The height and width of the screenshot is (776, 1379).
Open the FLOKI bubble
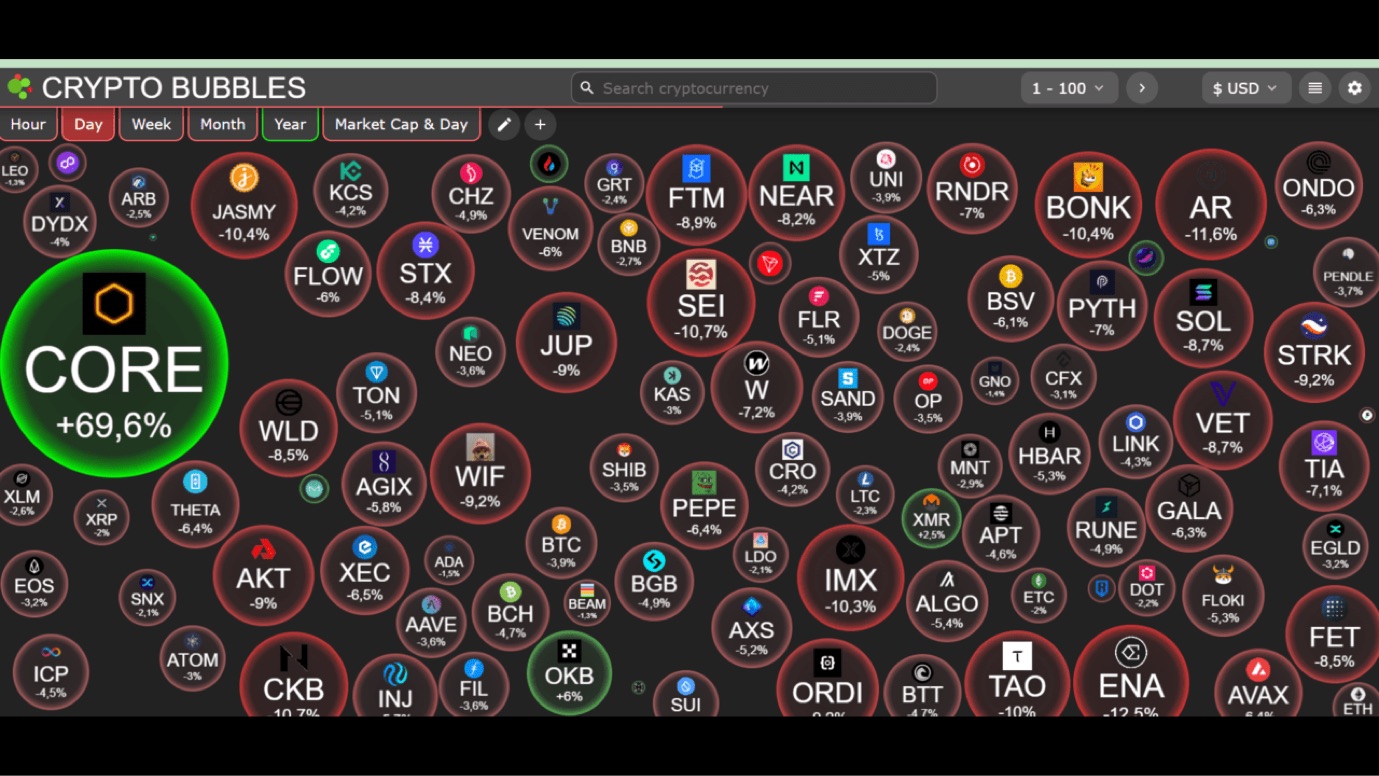1223,597
